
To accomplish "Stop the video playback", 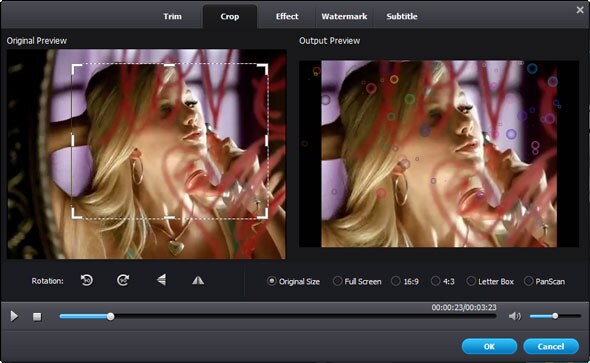I will (37, 317).
